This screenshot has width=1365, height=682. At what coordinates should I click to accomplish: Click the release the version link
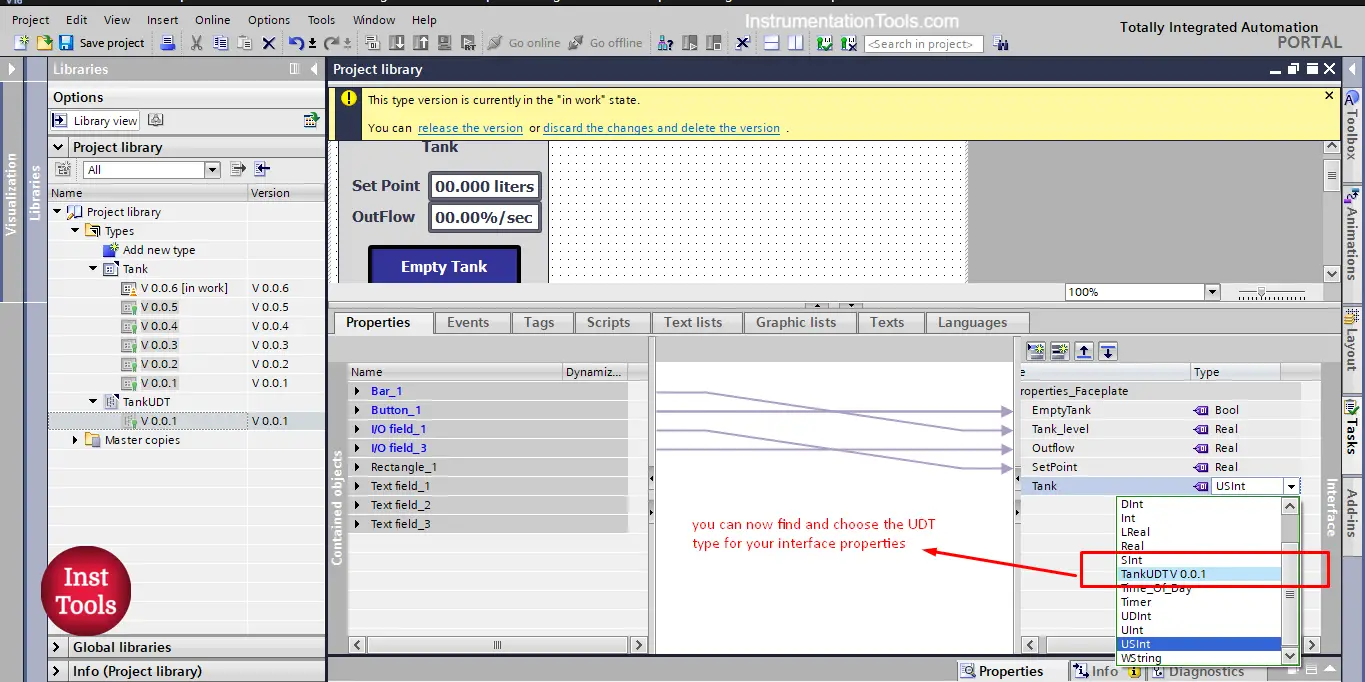470,128
